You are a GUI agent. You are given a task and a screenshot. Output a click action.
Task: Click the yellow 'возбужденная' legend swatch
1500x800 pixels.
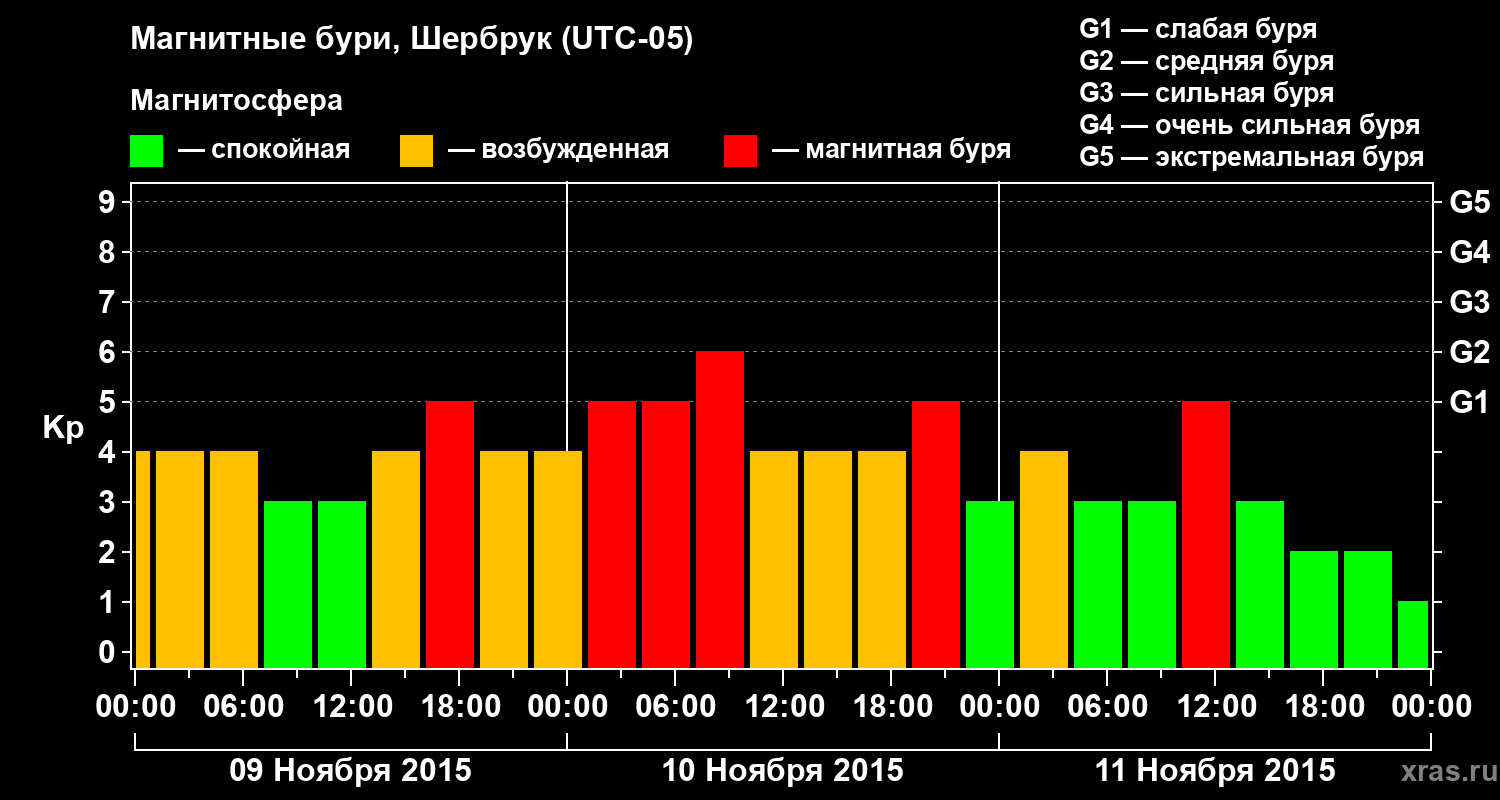(416, 151)
